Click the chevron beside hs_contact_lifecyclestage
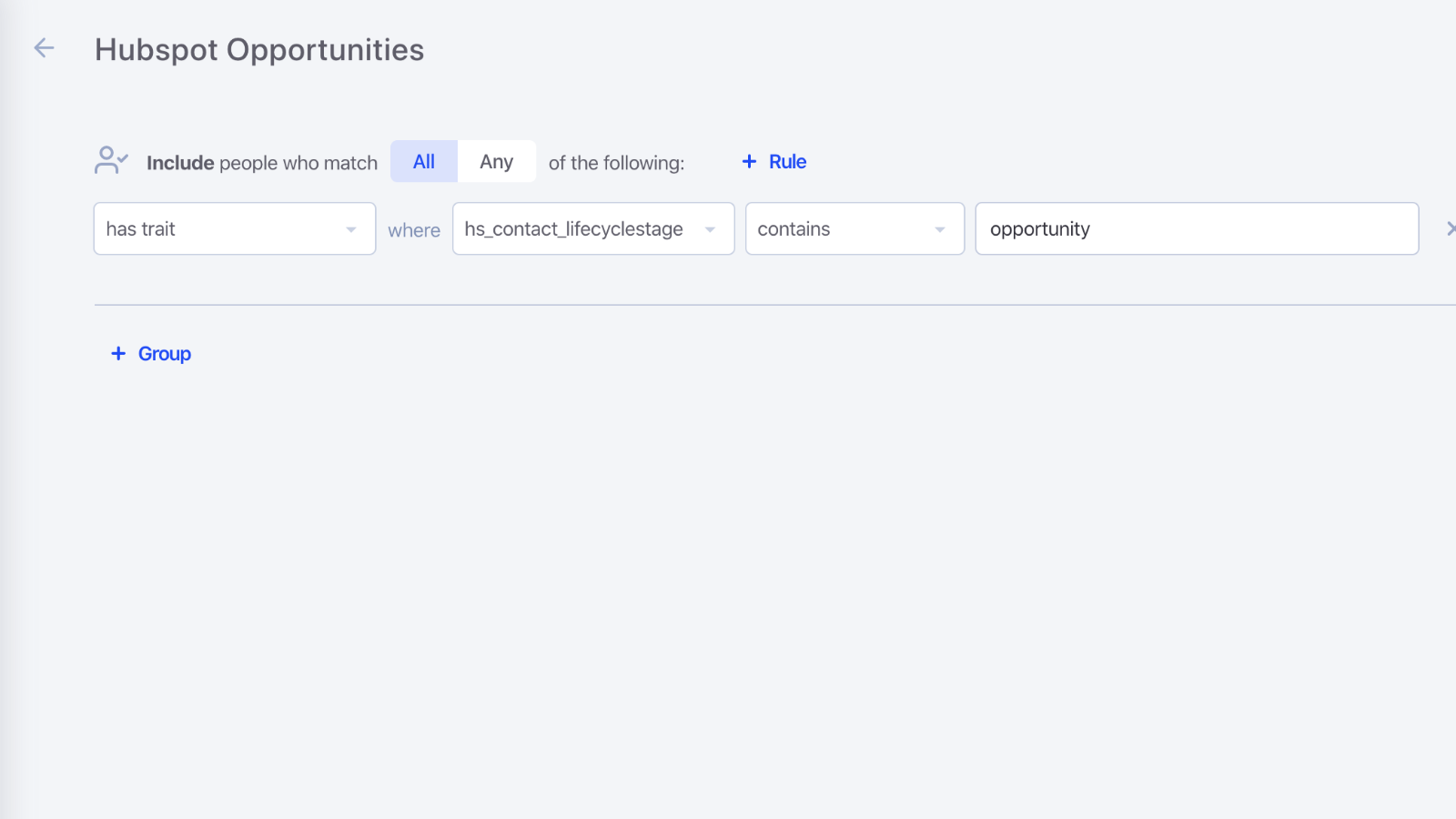 (710, 230)
